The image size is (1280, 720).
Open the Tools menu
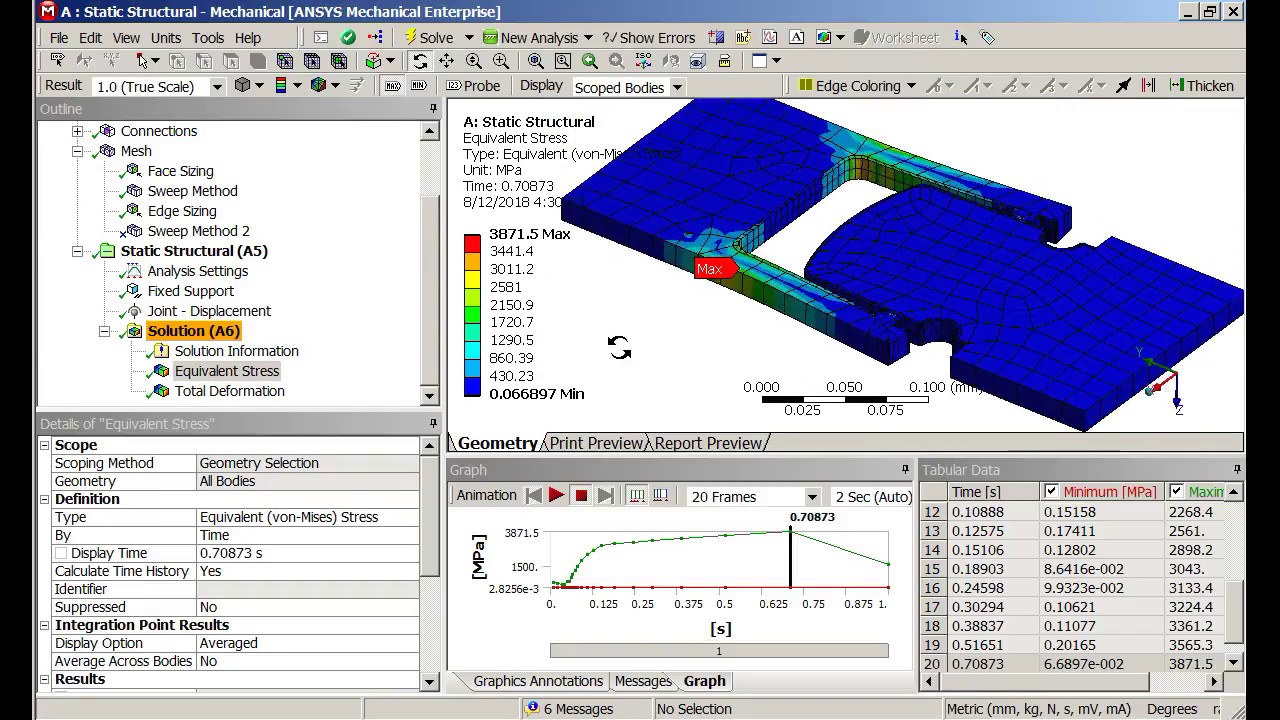[x=208, y=38]
